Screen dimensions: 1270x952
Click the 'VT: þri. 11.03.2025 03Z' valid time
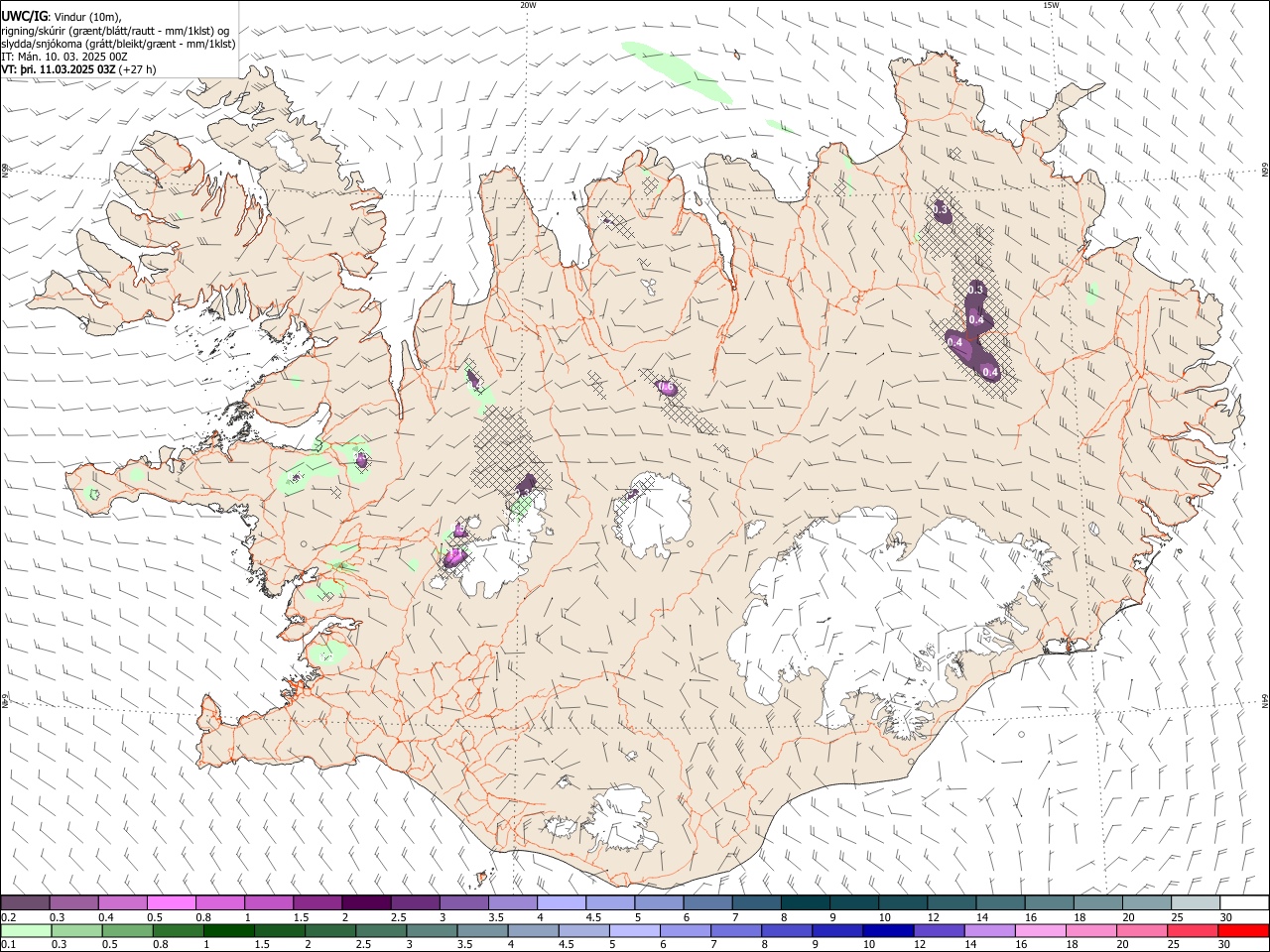58,69
